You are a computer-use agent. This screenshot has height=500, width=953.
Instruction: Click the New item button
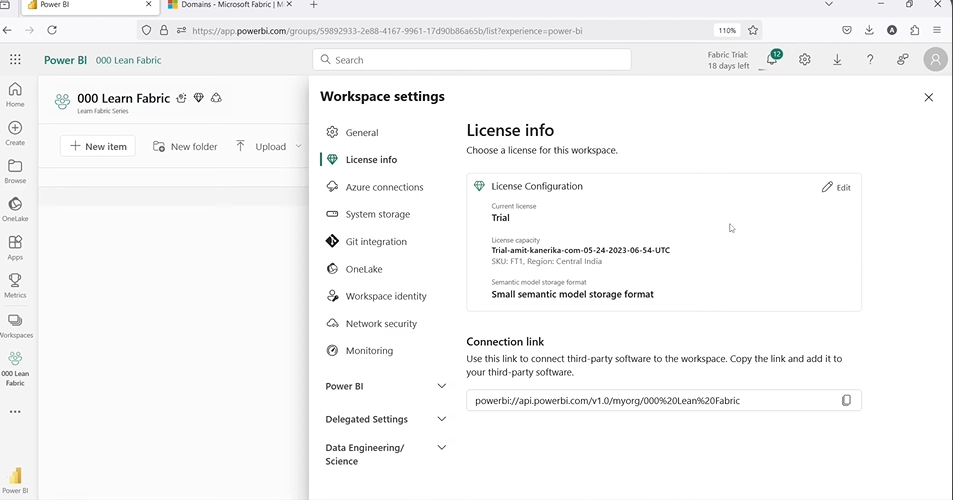point(98,146)
